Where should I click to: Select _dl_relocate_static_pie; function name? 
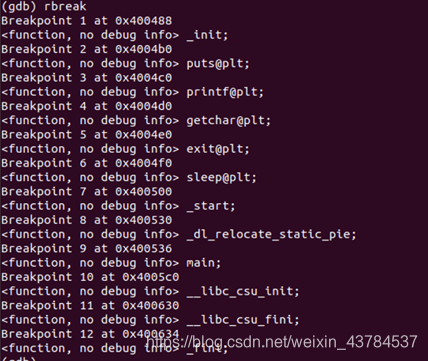[271, 234]
